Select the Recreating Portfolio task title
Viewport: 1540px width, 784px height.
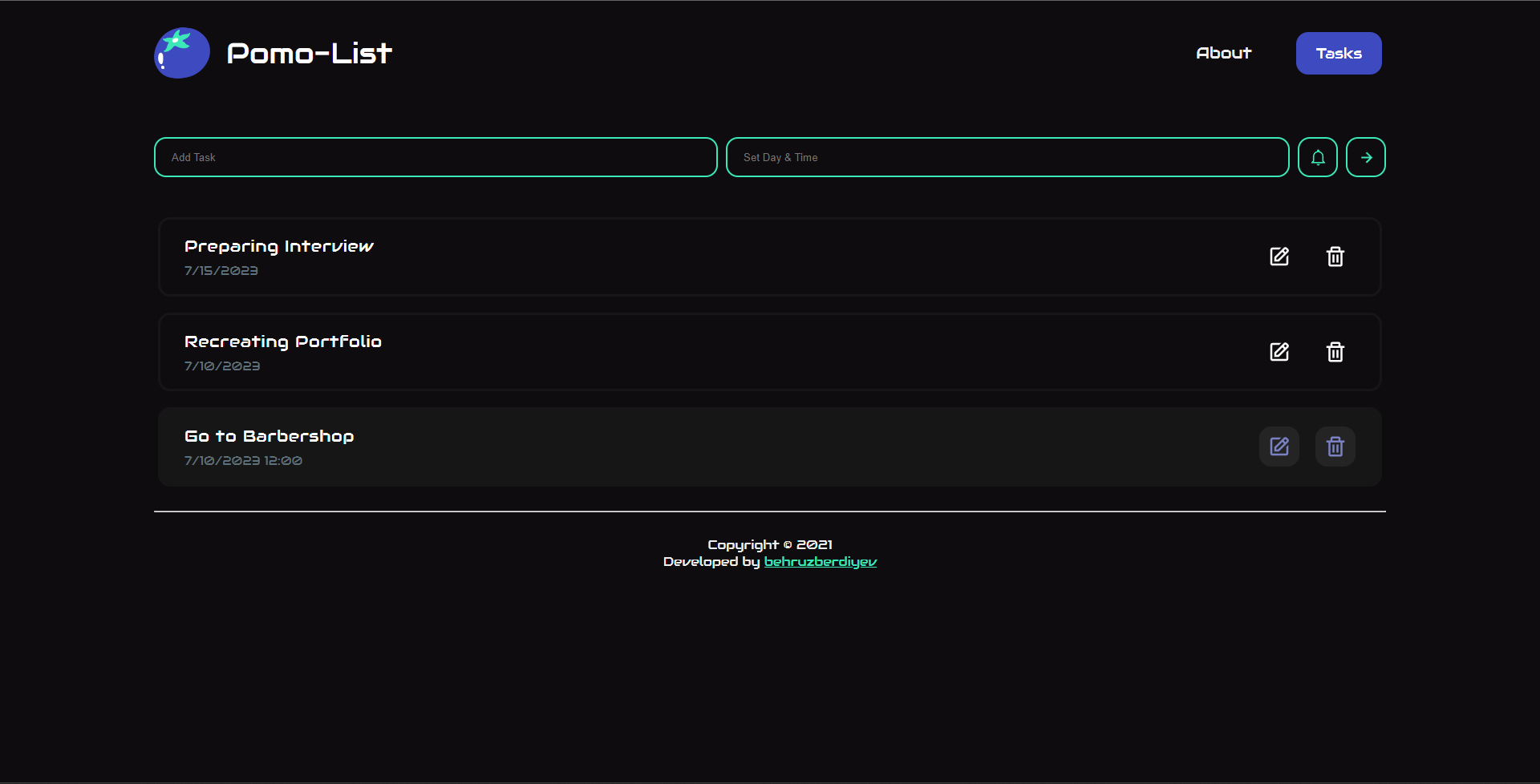coord(282,341)
